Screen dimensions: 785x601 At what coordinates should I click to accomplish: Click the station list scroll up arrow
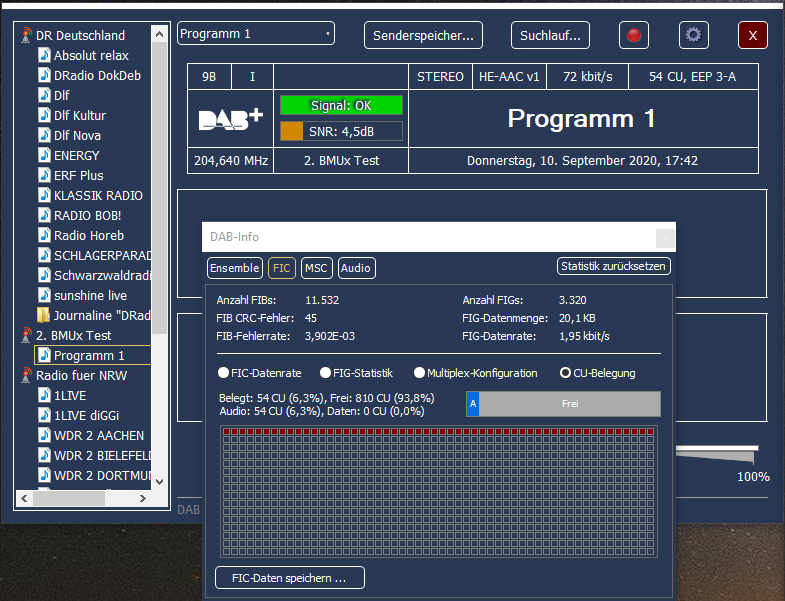159,34
